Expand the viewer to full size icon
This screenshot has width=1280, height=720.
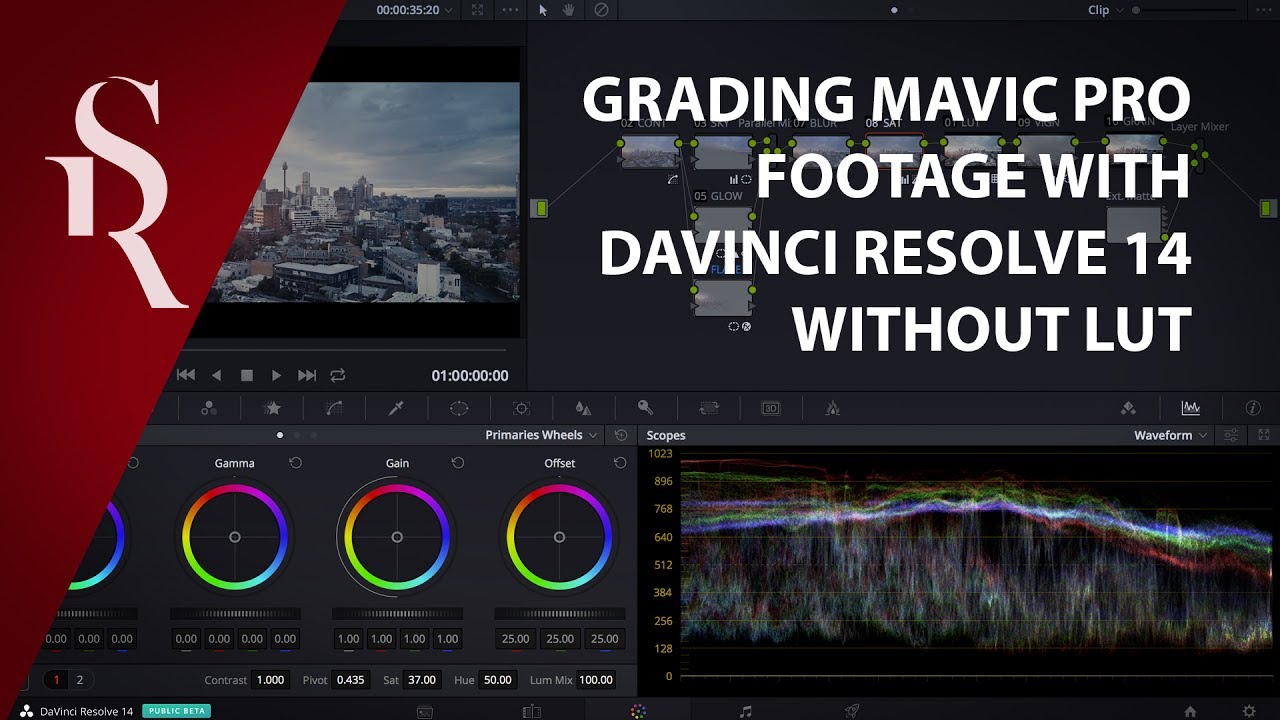click(x=477, y=10)
